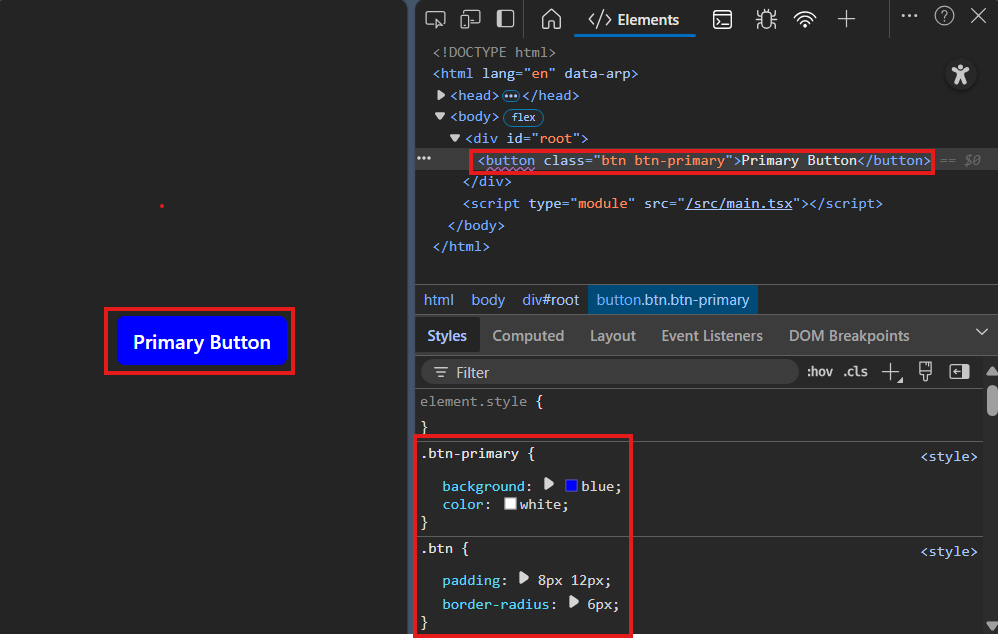
Task: Switch to the Elements tab
Action: click(x=635, y=20)
